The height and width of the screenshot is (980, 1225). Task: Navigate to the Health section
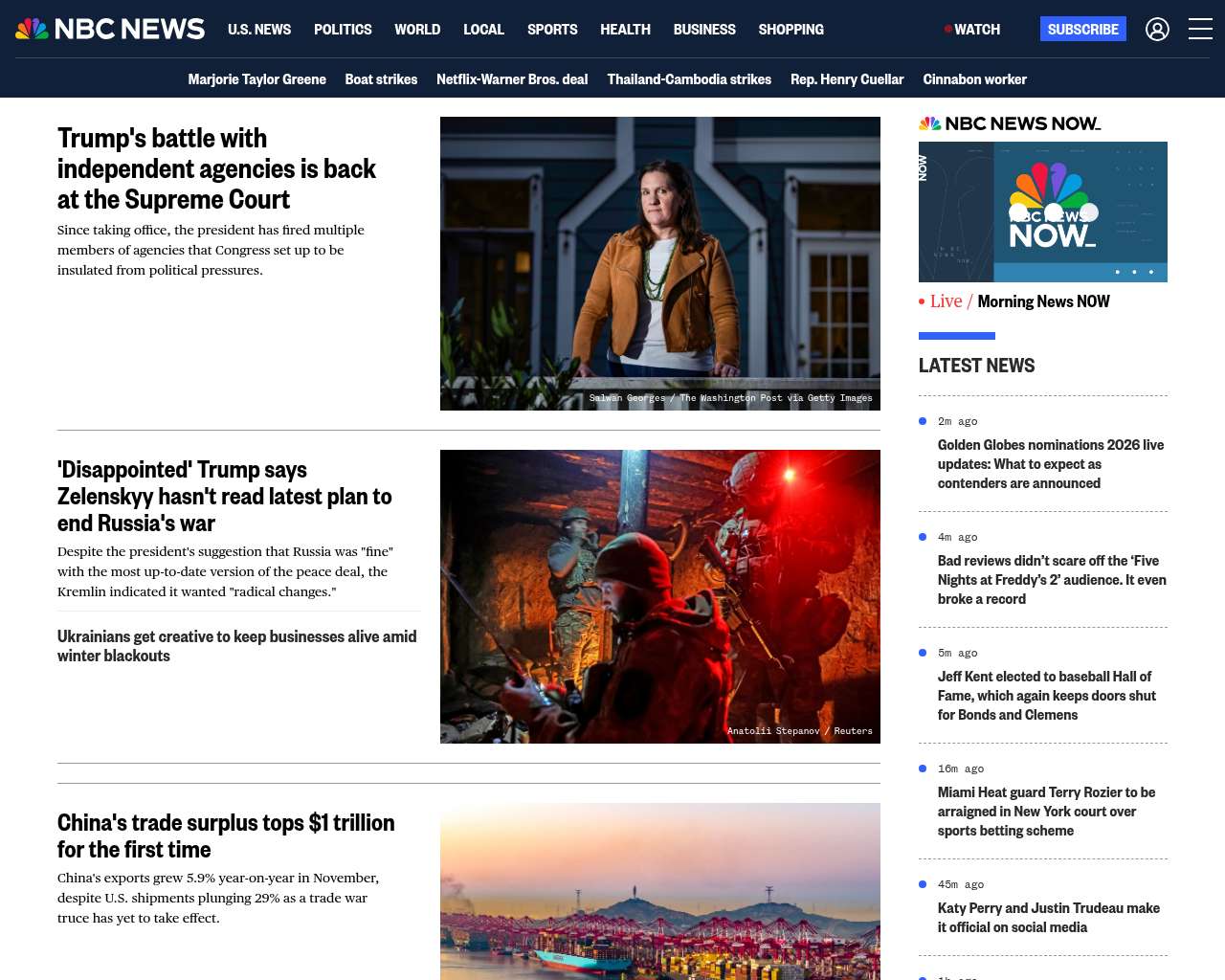point(625,30)
